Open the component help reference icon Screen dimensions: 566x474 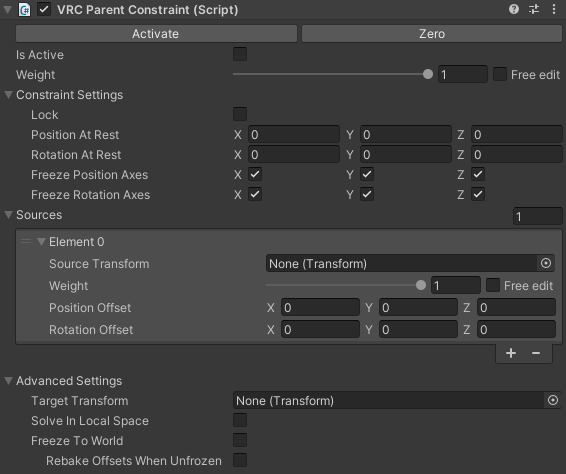pyautogui.click(x=514, y=9)
